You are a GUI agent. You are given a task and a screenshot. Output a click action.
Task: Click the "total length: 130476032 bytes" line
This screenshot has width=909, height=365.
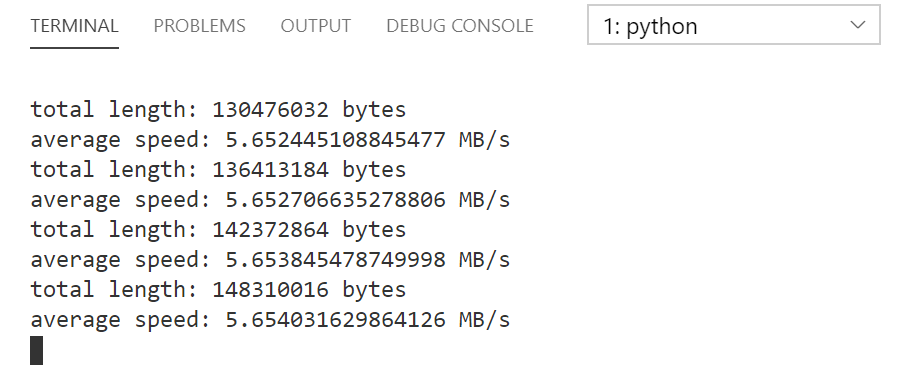(x=218, y=110)
